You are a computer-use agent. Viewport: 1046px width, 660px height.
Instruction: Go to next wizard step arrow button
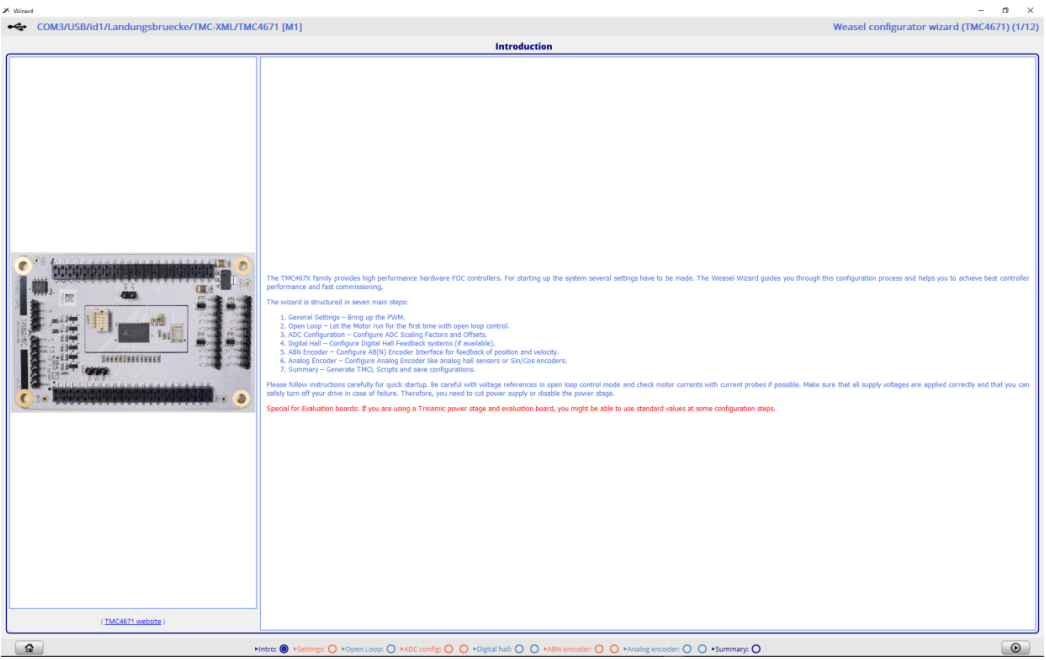(1015, 648)
